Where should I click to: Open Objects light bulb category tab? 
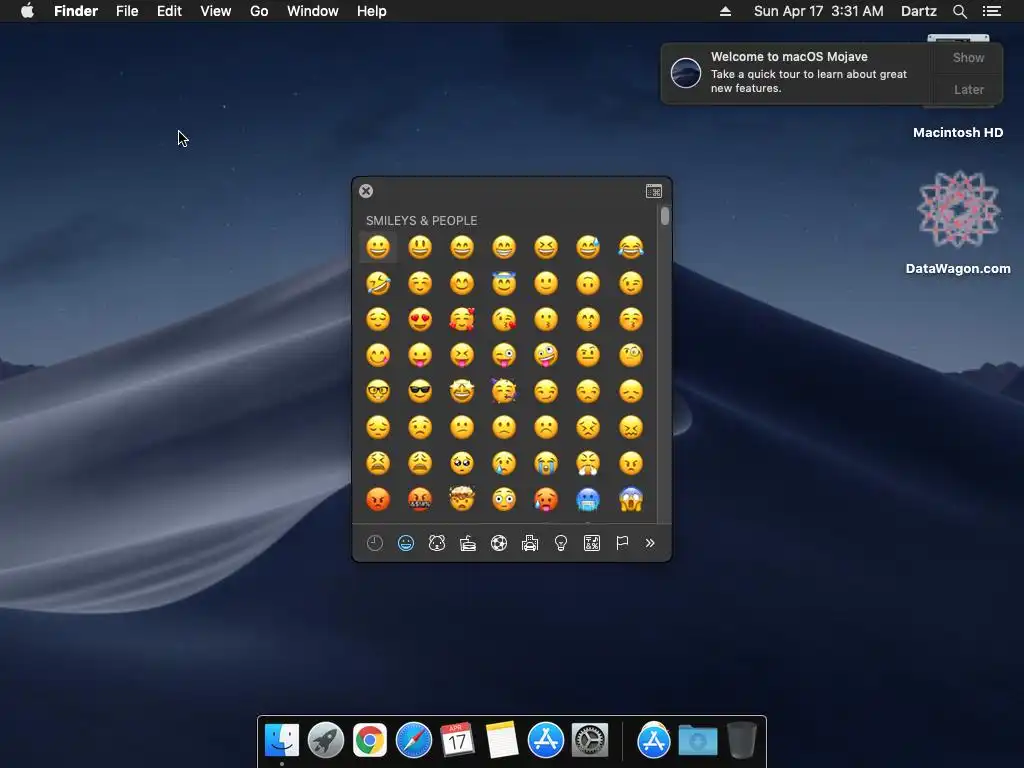[x=561, y=543]
